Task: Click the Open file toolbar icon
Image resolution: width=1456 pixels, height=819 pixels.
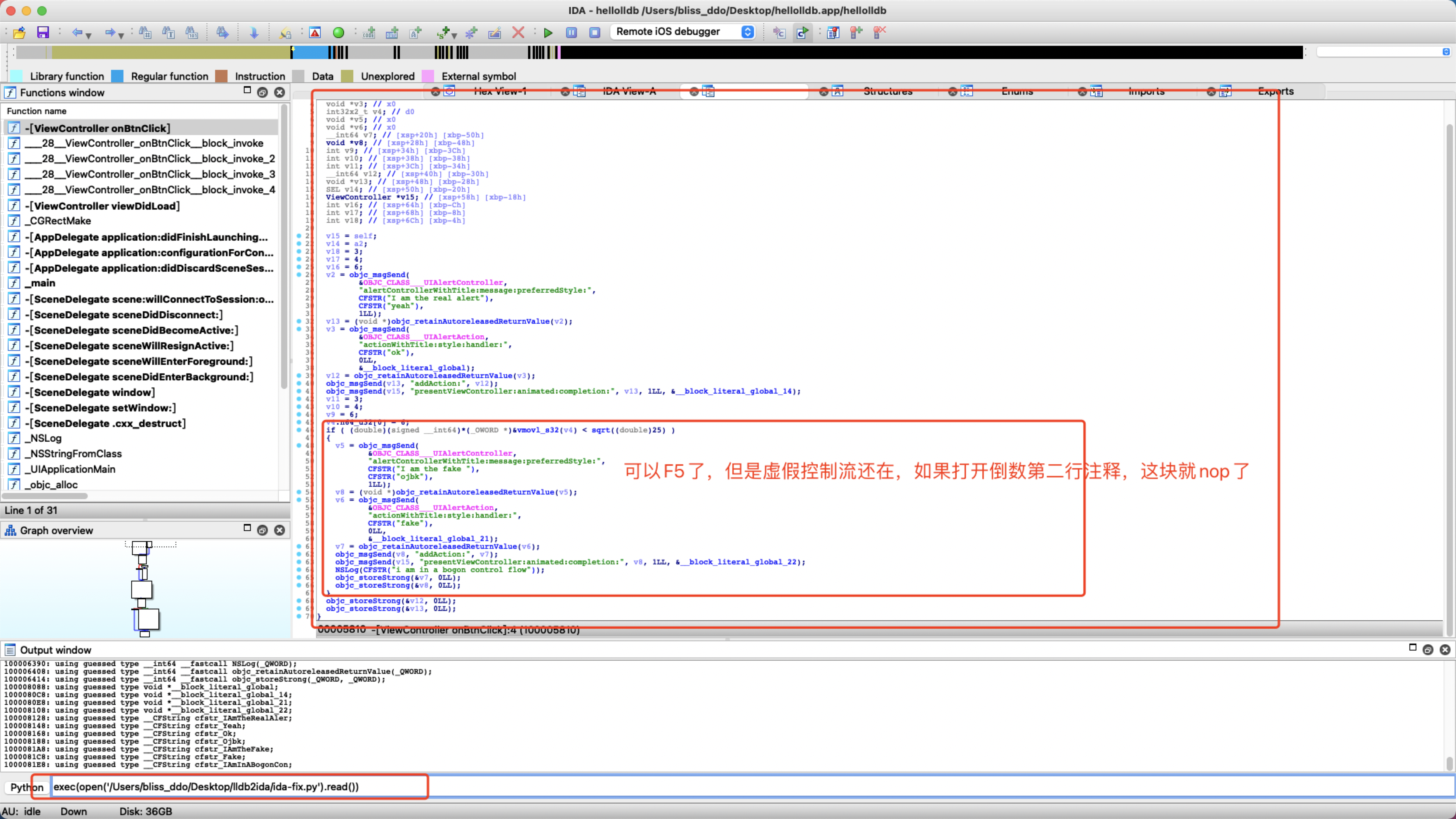Action: click(19, 33)
